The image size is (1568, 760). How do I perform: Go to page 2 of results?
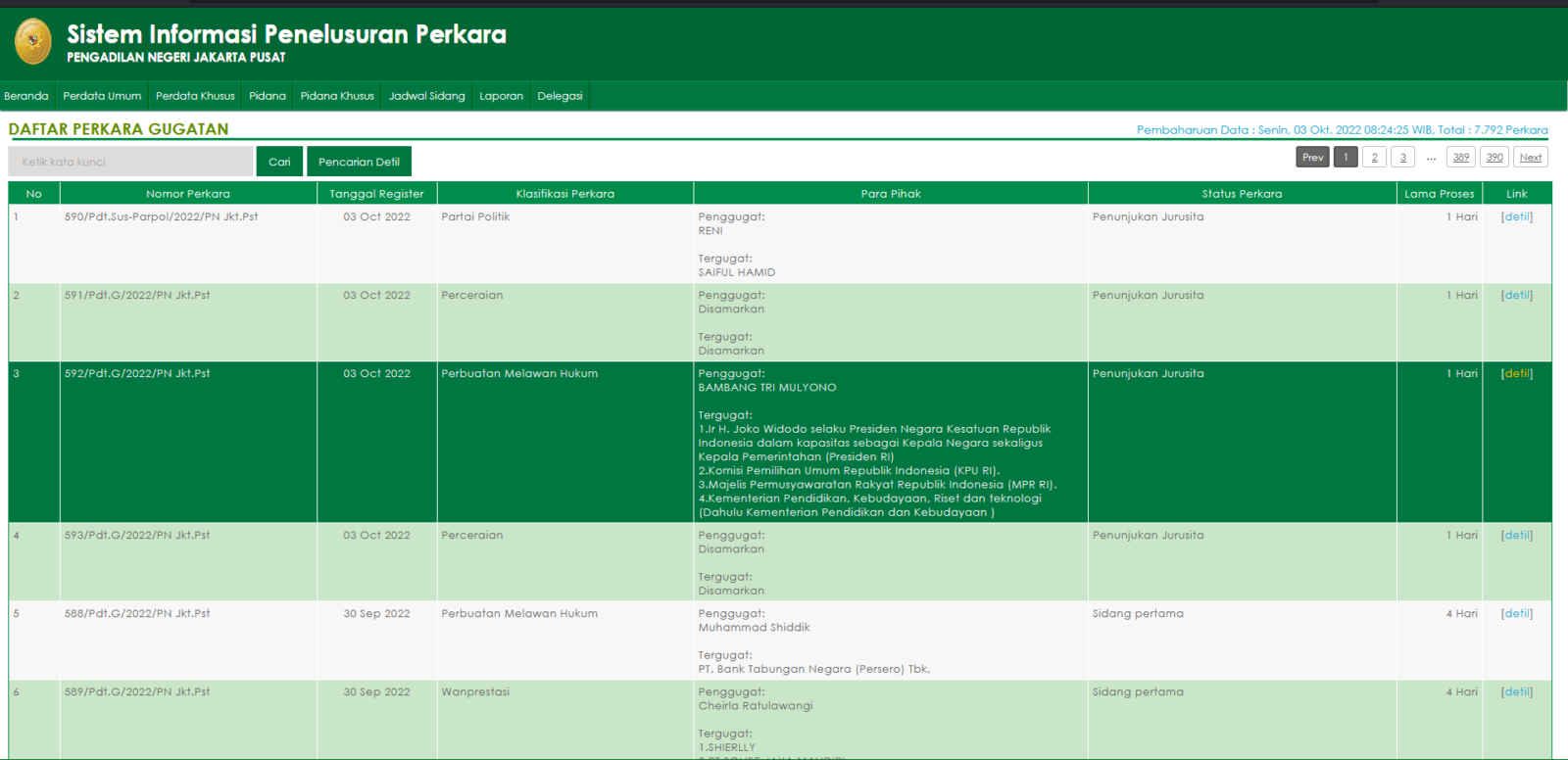point(1374,158)
